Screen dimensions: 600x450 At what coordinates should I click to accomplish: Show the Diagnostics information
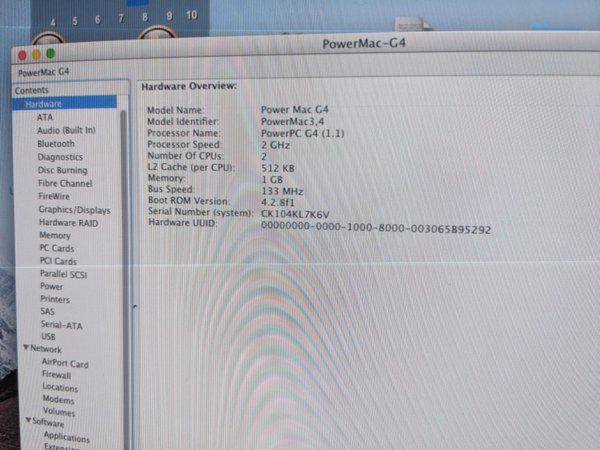coord(60,157)
